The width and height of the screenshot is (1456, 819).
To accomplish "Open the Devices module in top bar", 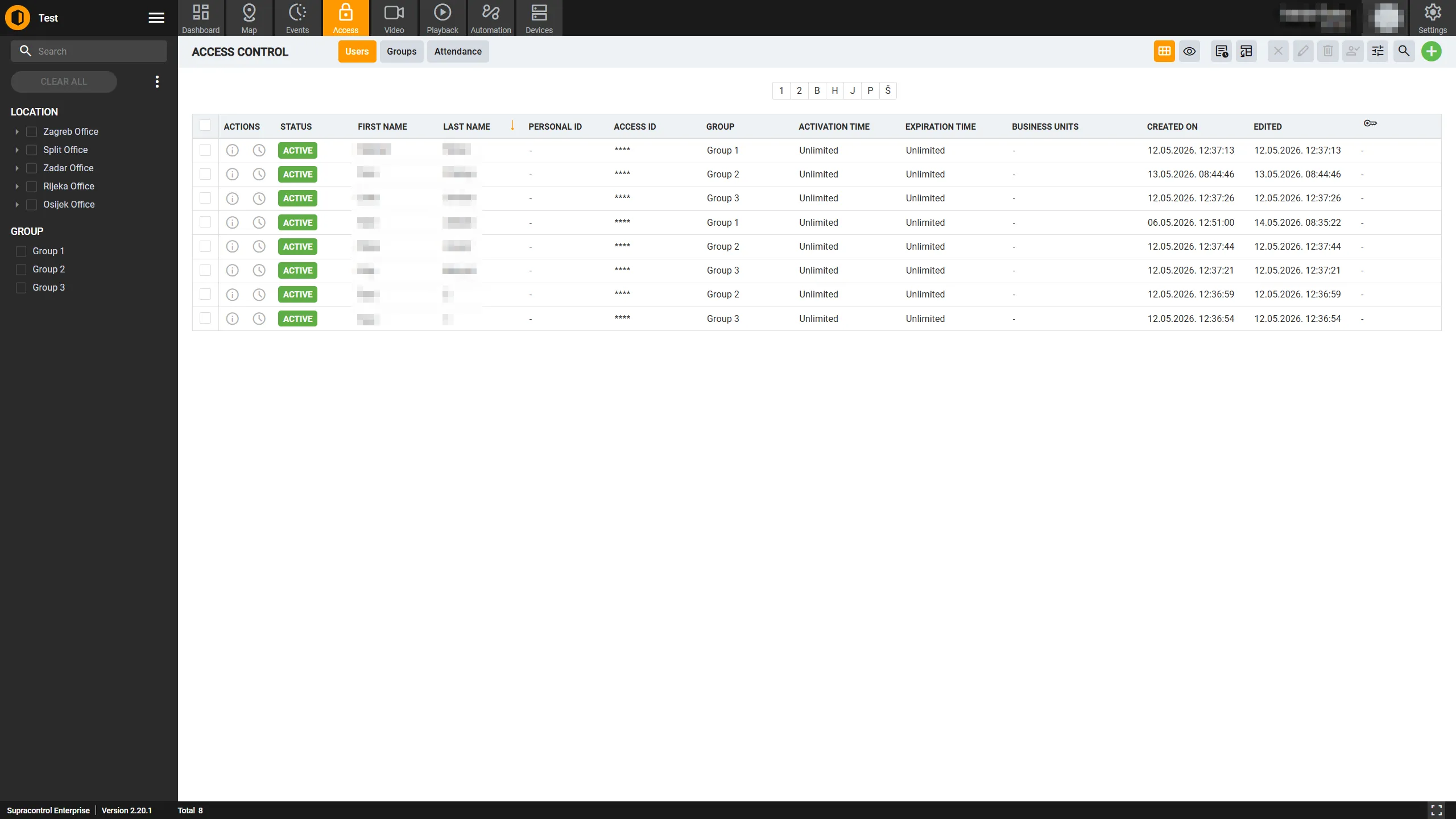I will click(x=539, y=18).
